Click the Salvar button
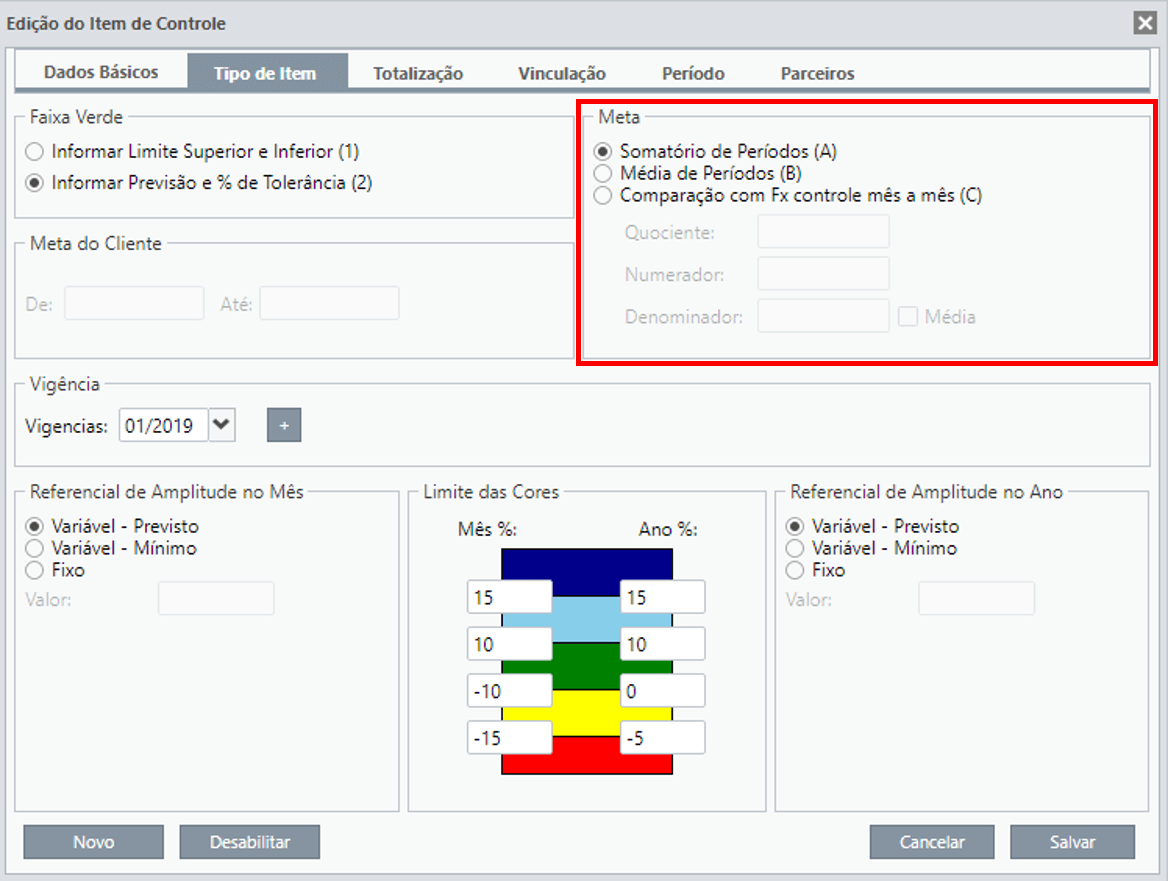The height and width of the screenshot is (881, 1168). 1073,842
